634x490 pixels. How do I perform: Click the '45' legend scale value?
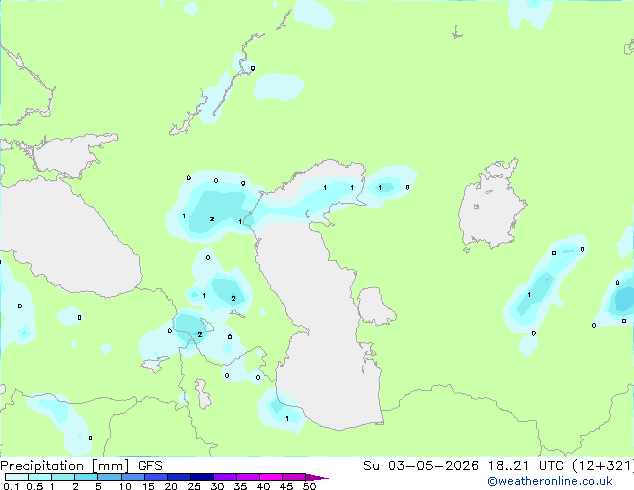[286, 486]
